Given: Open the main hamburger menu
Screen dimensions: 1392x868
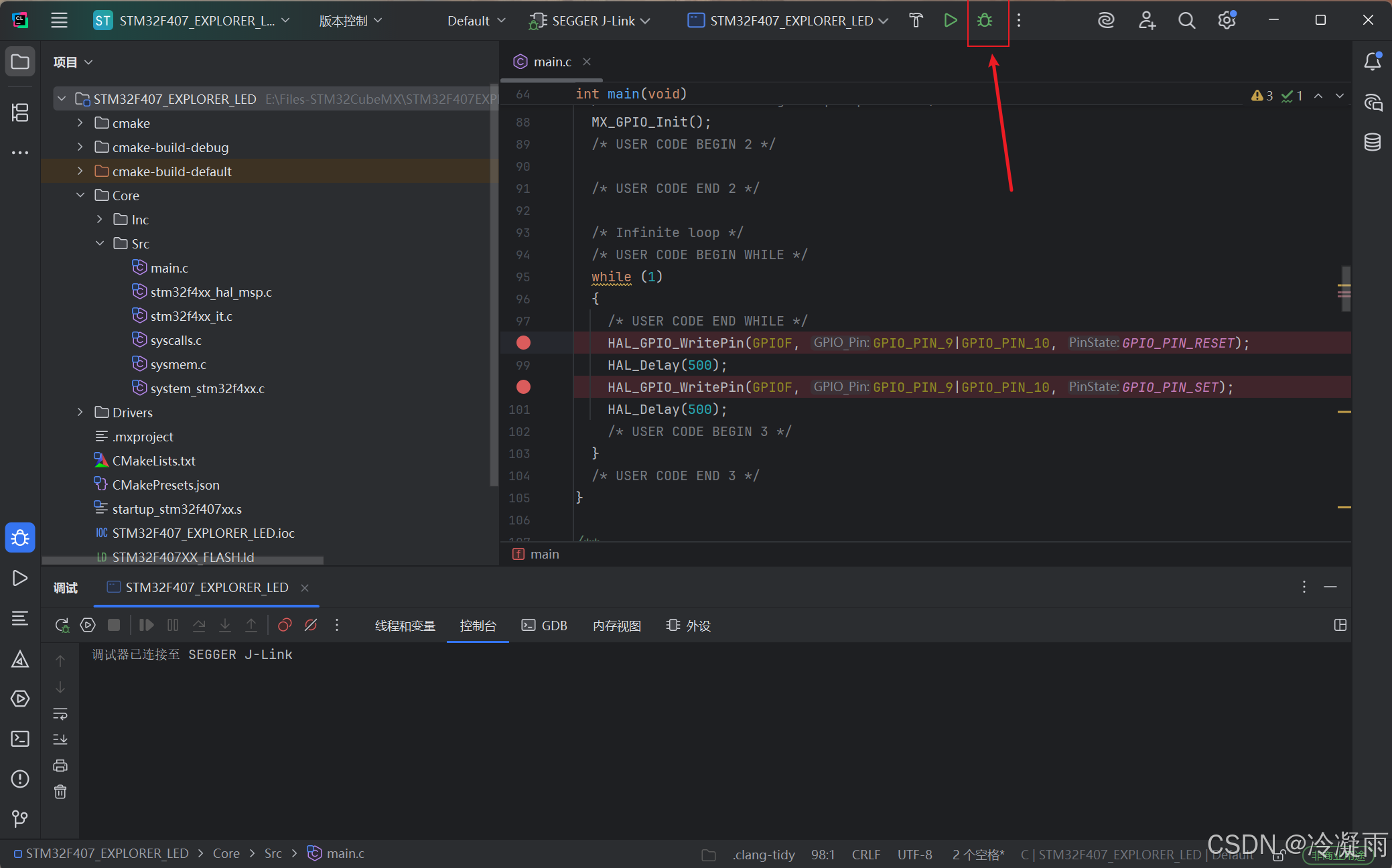Looking at the screenshot, I should 59,20.
